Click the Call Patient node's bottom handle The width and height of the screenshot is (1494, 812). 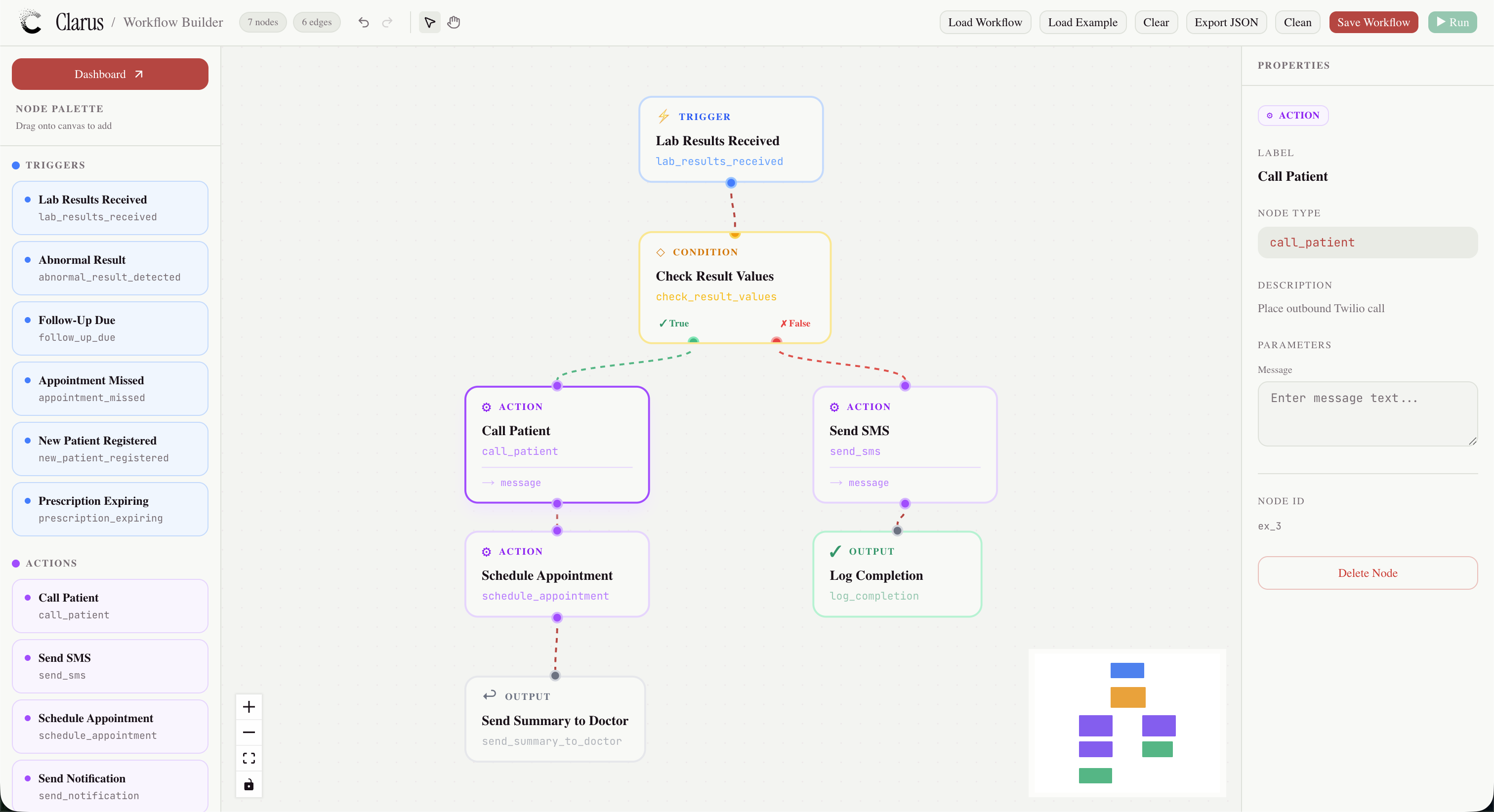click(x=557, y=503)
